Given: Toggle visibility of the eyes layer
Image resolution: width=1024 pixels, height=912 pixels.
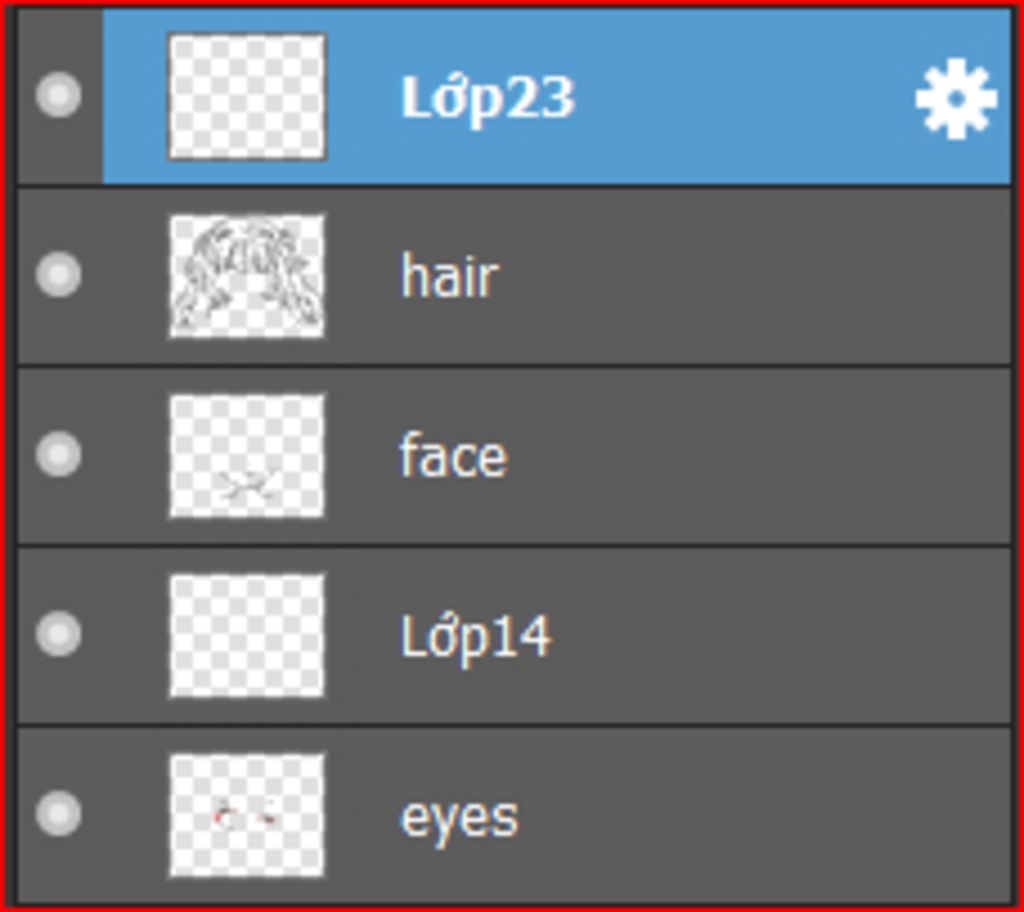Looking at the screenshot, I should (x=58, y=812).
